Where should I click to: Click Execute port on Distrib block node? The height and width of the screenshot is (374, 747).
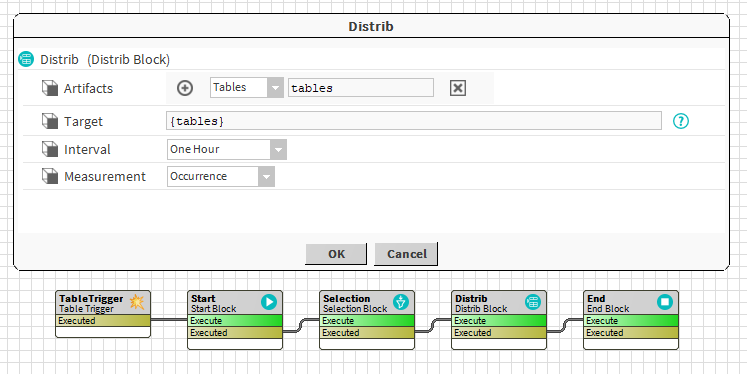(x=499, y=321)
